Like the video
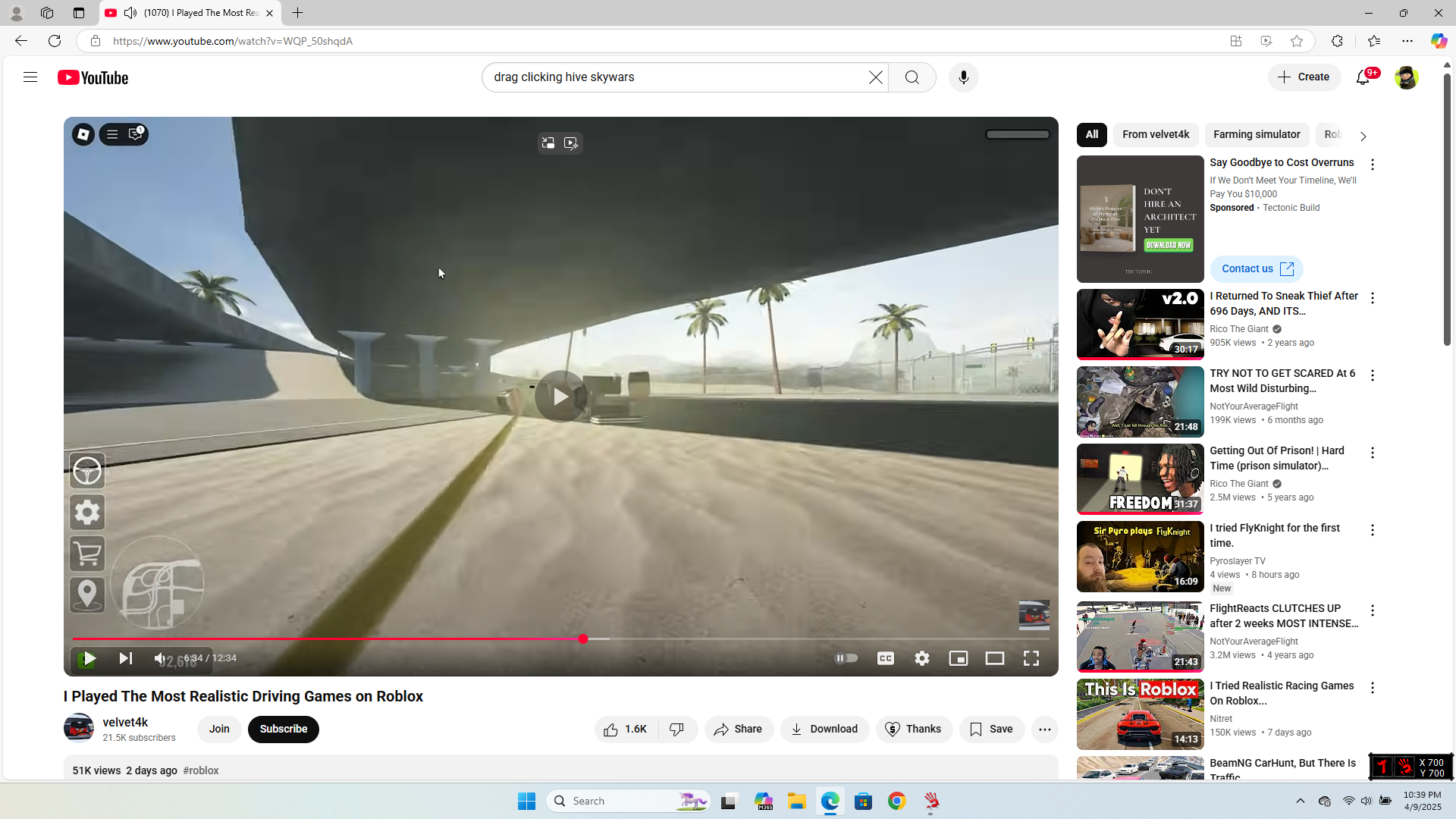1456x819 pixels. (626, 730)
